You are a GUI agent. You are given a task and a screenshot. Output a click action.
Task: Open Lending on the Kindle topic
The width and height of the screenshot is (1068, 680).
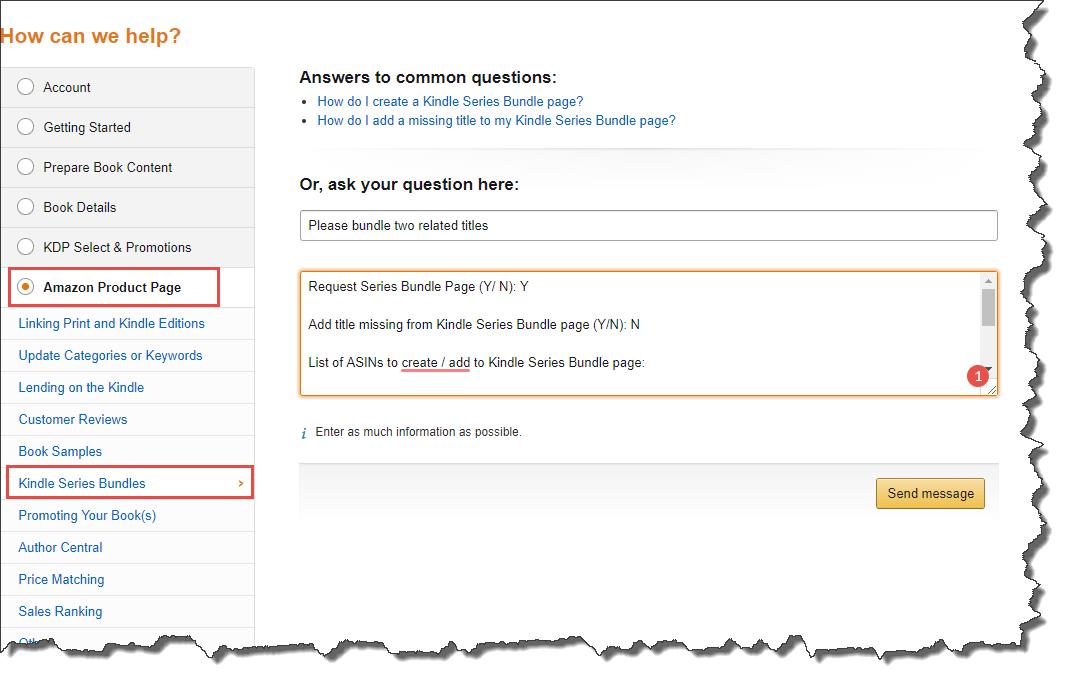pos(81,388)
